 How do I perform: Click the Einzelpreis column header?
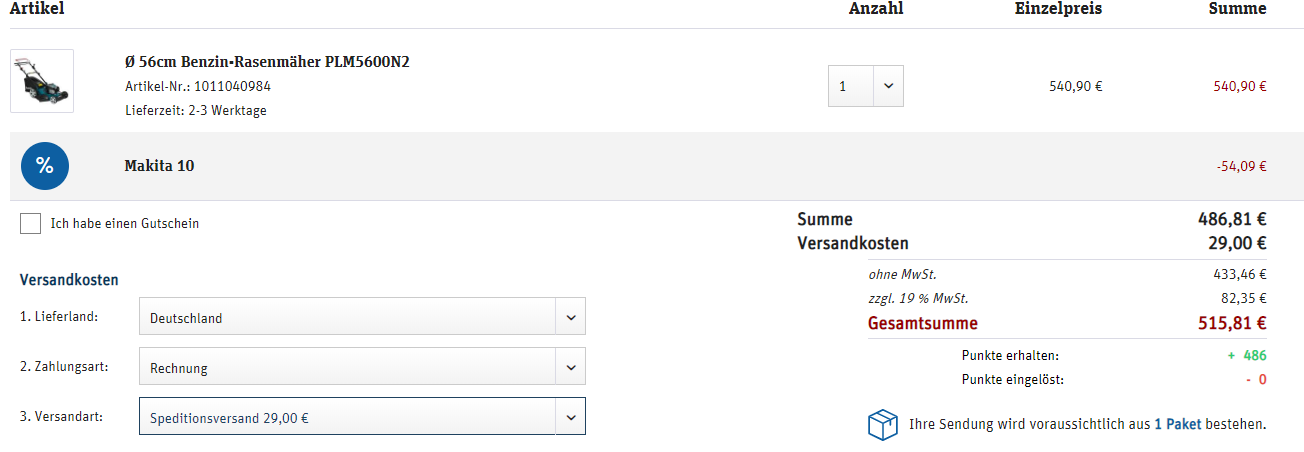pos(1058,9)
